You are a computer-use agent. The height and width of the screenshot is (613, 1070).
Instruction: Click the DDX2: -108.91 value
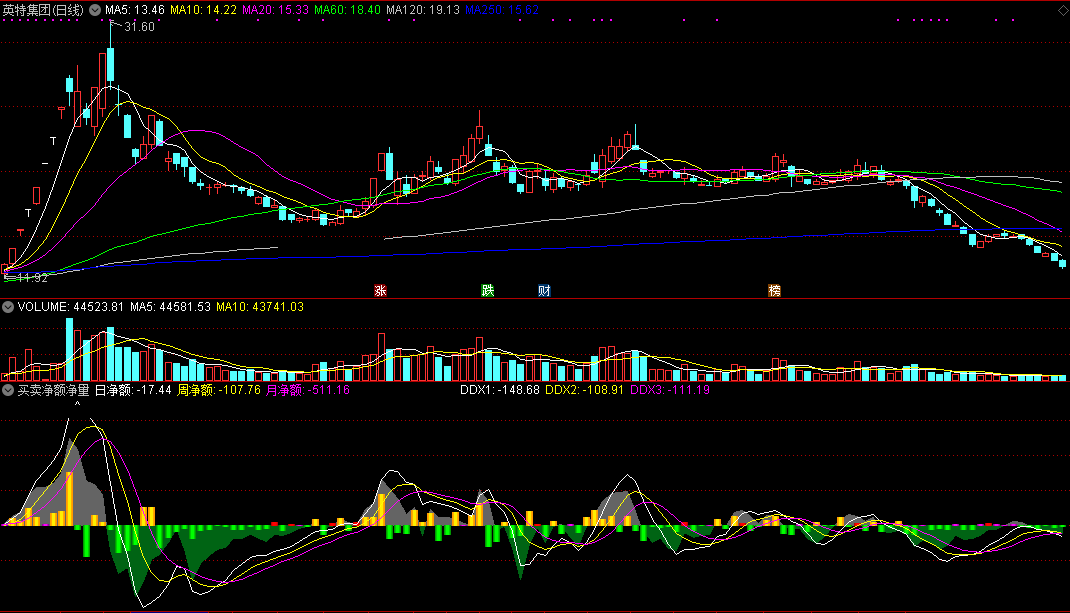(x=584, y=390)
